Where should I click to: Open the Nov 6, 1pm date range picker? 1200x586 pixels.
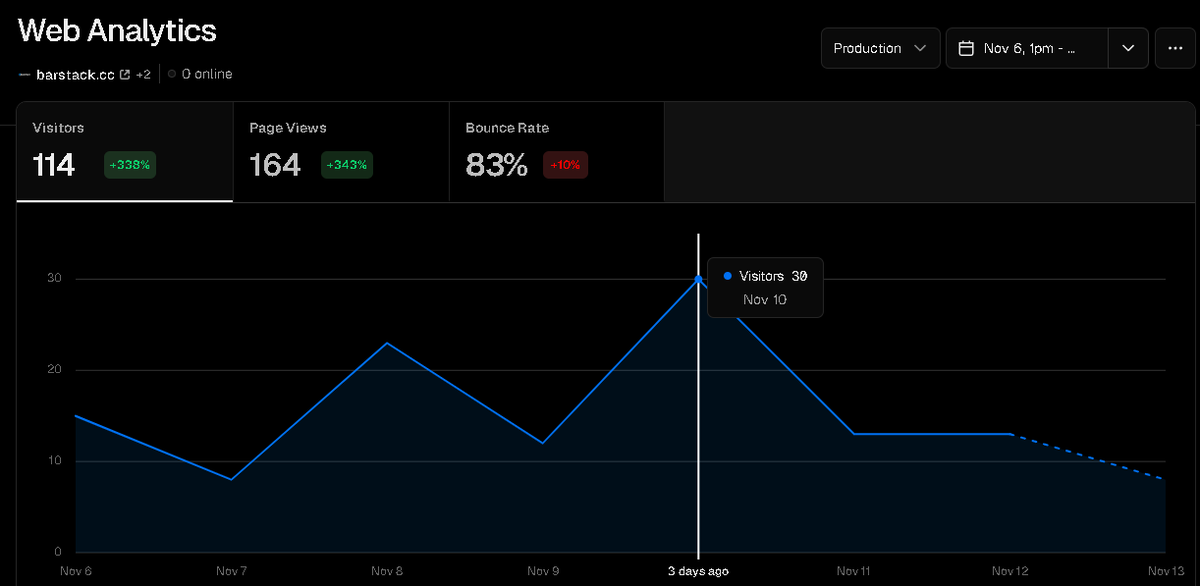click(1027, 48)
